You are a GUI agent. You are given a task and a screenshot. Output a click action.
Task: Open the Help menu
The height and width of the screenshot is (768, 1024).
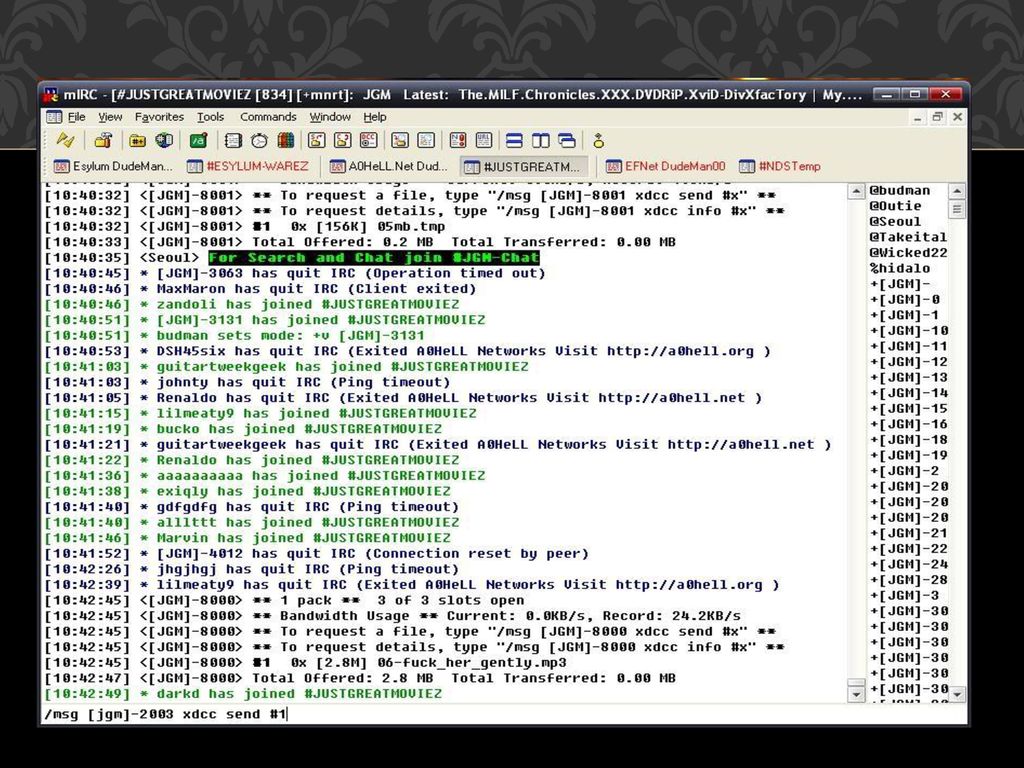point(375,117)
